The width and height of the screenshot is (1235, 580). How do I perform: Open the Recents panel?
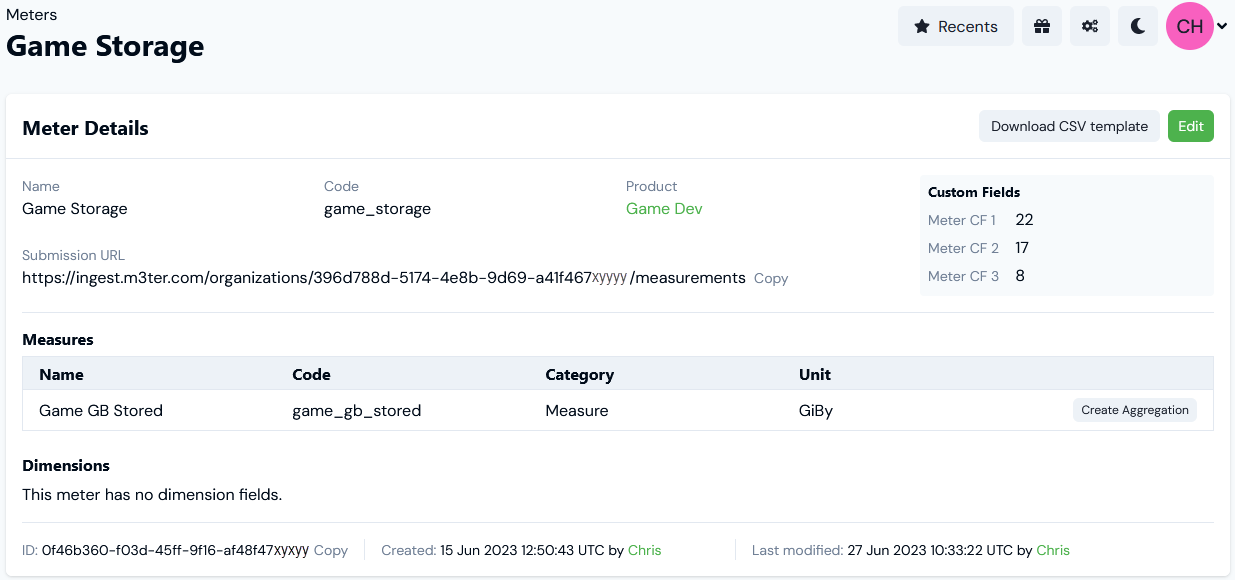click(955, 26)
